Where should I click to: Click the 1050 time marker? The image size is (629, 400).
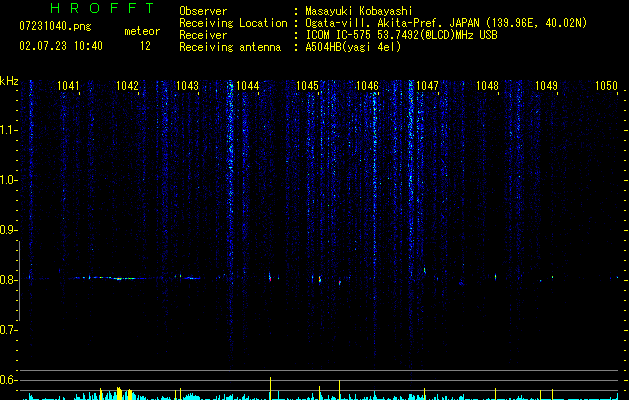tap(606, 86)
